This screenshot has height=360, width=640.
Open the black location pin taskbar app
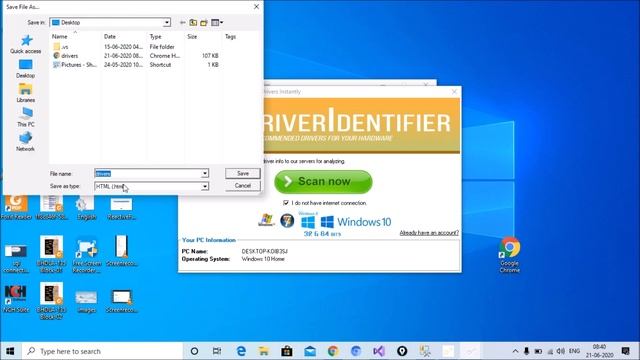tap(402, 351)
